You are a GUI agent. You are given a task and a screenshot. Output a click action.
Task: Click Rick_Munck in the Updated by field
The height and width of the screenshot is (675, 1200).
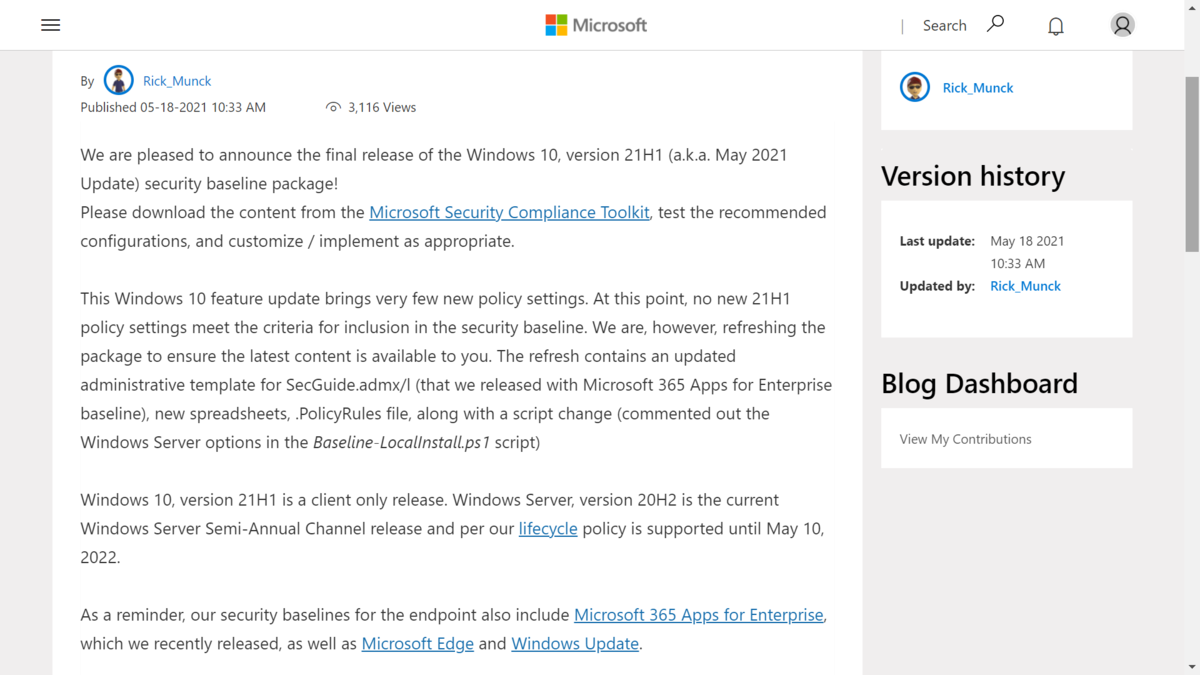pyautogui.click(x=1025, y=286)
